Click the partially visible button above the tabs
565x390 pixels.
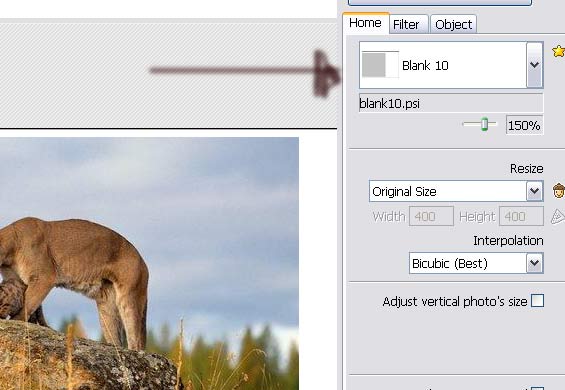440,2
